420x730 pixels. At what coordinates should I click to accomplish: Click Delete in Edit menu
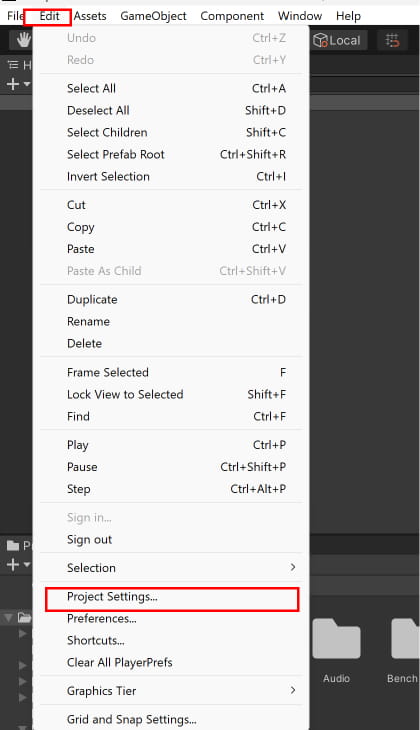(x=170, y=344)
